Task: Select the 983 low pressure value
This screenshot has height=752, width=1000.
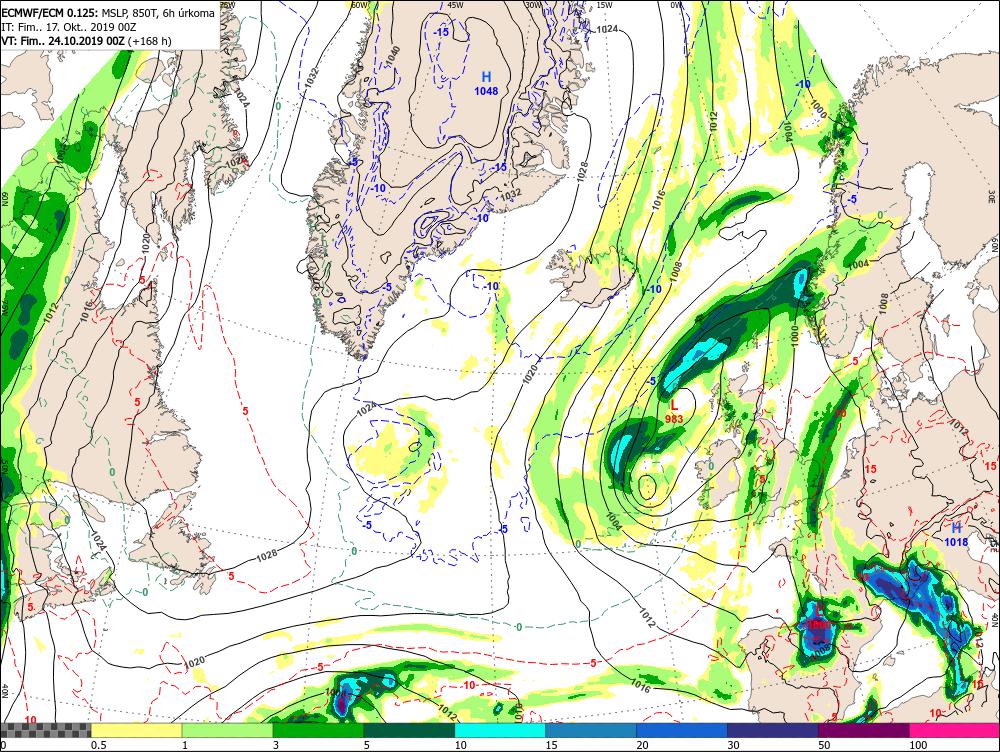Action: point(673,419)
